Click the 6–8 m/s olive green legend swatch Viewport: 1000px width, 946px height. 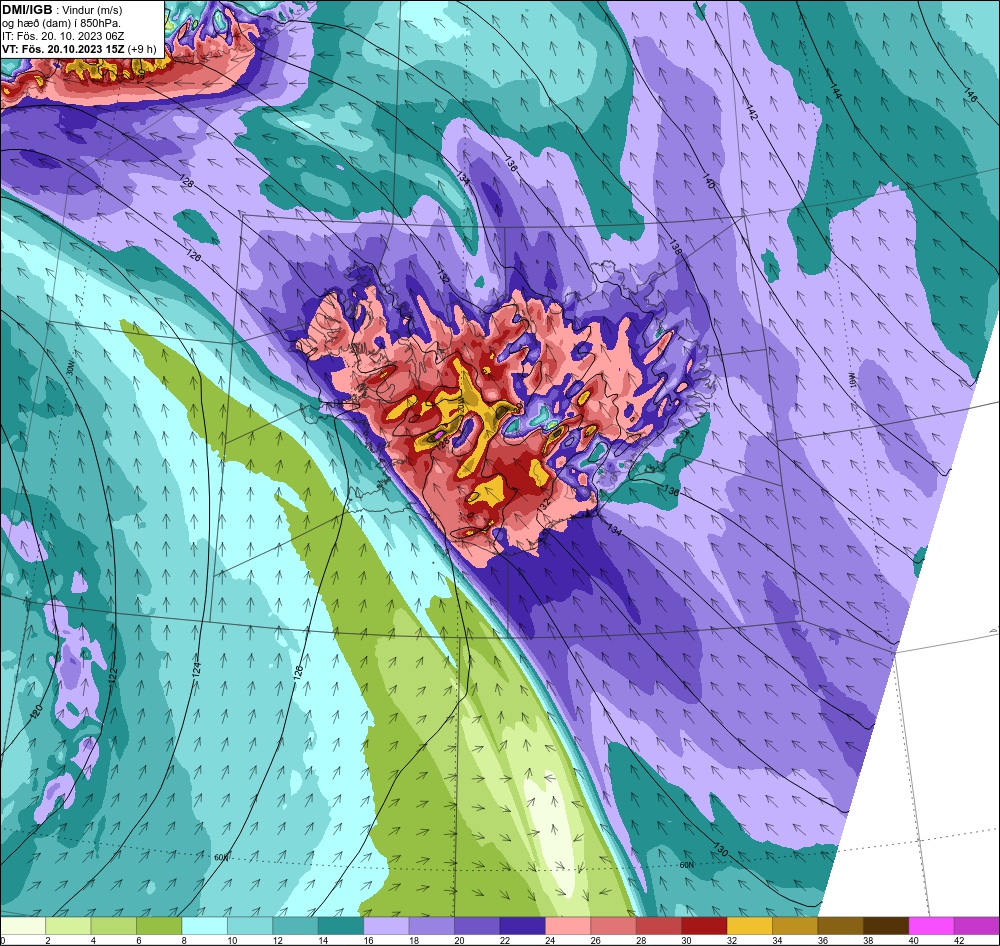(159, 926)
